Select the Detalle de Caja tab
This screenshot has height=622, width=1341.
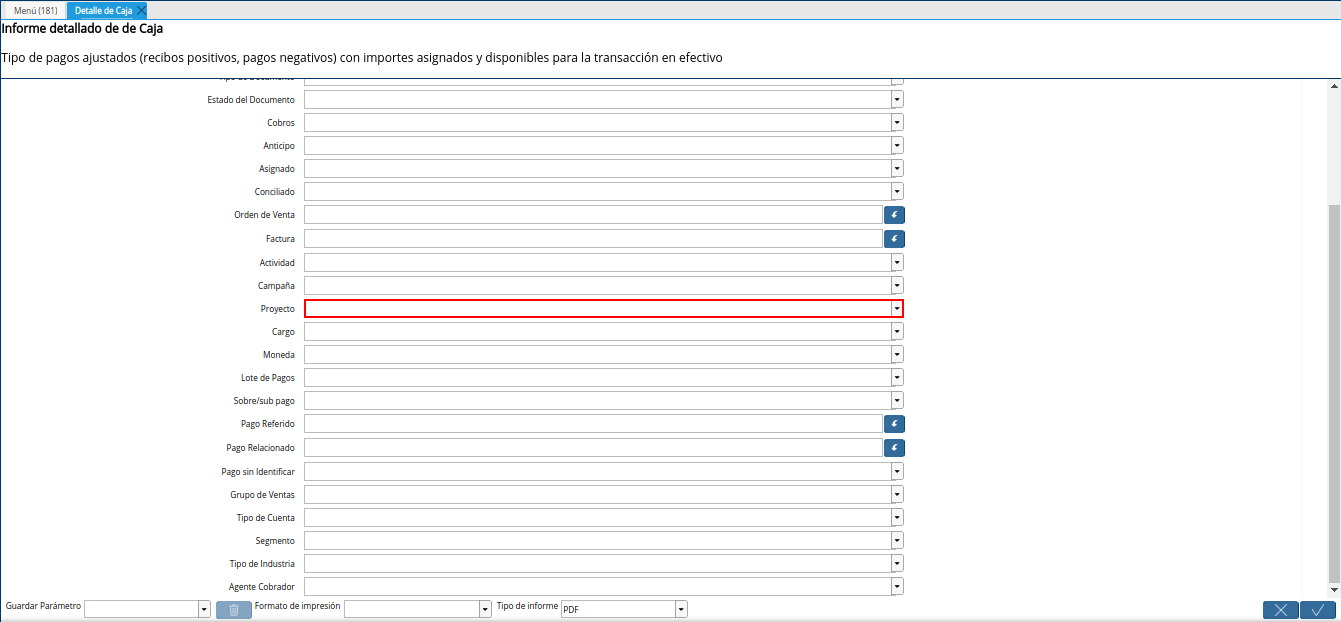coord(100,10)
